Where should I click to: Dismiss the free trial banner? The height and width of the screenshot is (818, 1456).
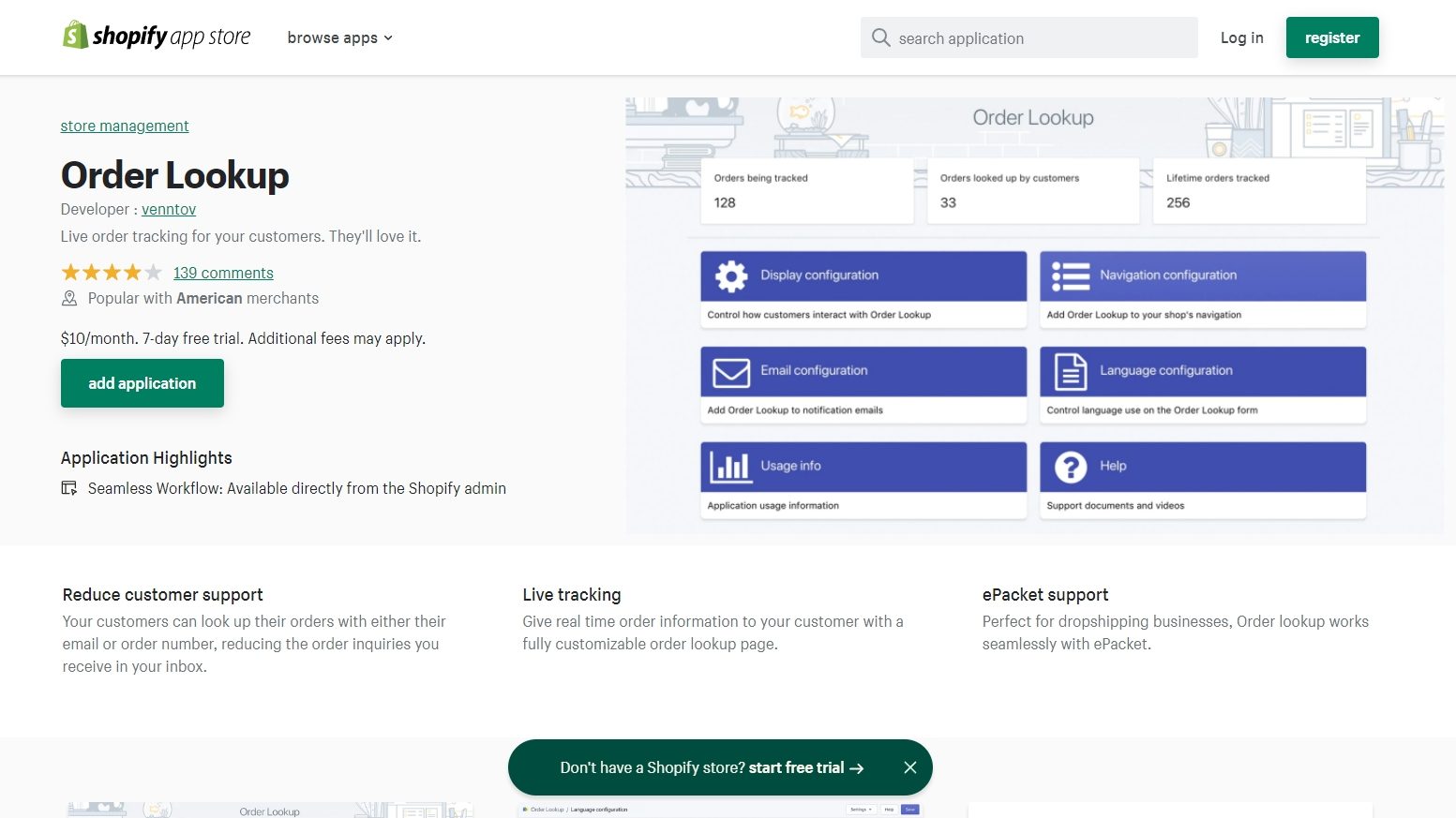coord(909,767)
